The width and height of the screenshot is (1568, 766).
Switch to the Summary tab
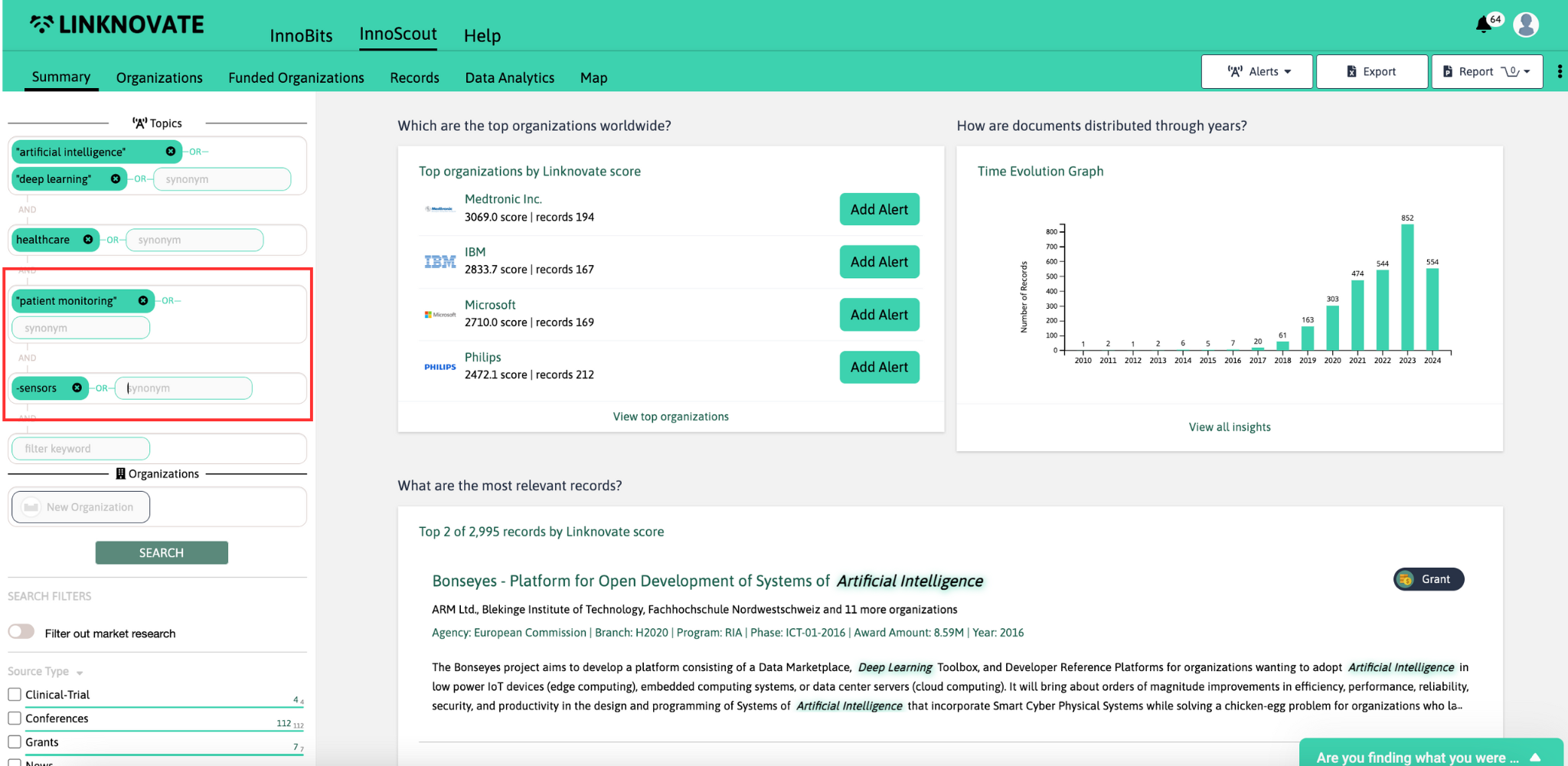point(61,77)
